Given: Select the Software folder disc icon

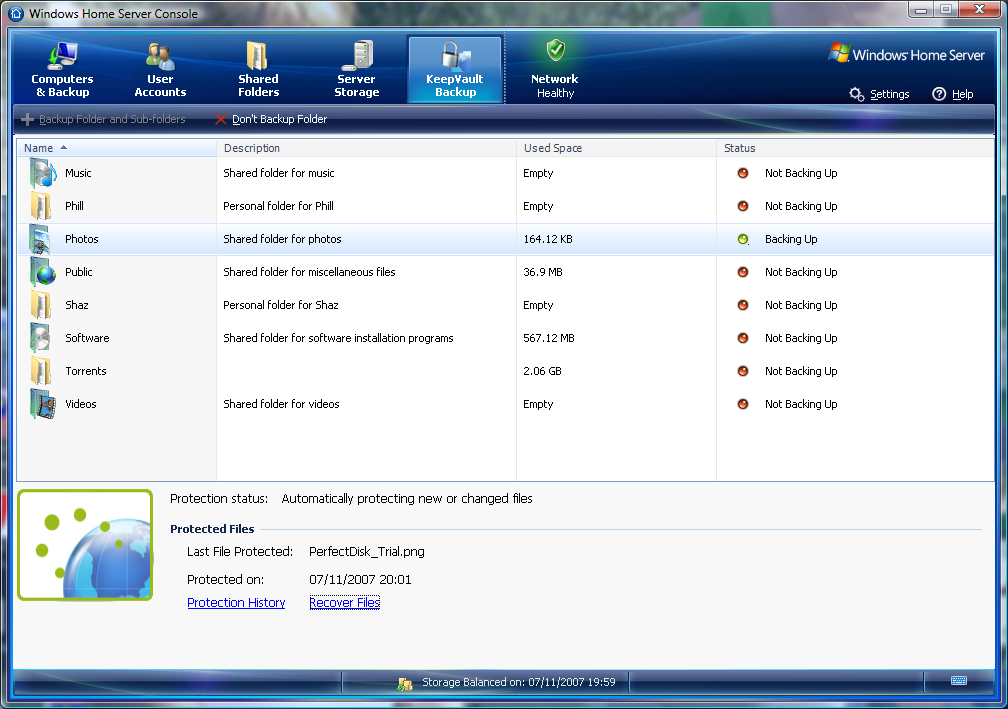Looking at the screenshot, I should coord(40,338).
